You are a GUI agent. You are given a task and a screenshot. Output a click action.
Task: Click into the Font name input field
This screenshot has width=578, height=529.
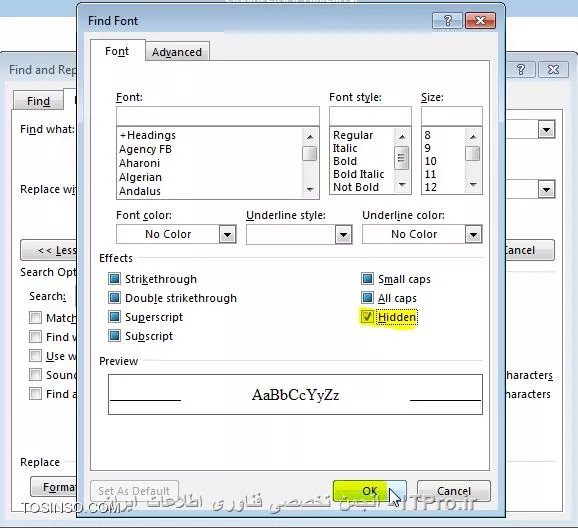coord(217,116)
